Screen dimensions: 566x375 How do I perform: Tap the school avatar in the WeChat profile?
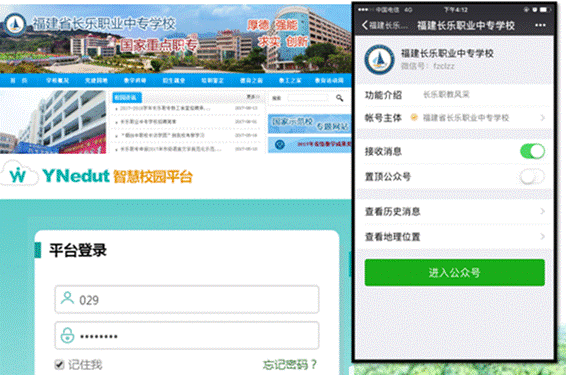tap(379, 59)
